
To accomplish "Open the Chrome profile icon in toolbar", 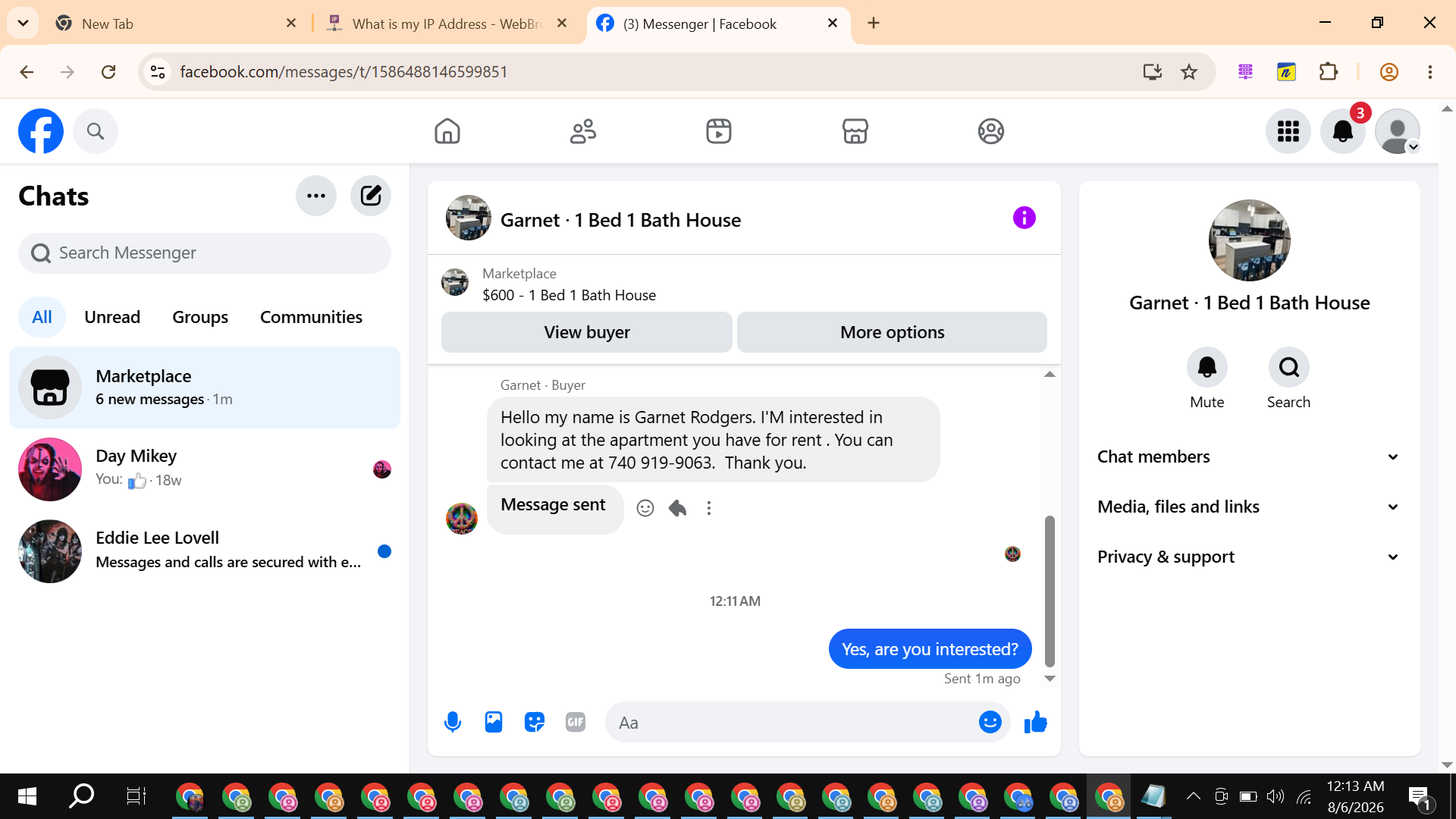I will pyautogui.click(x=1389, y=72).
